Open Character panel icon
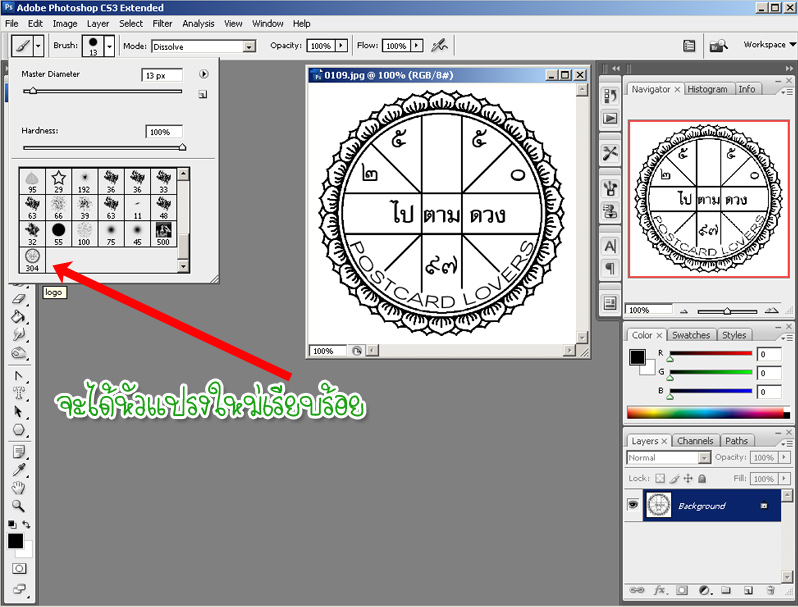 610,246
